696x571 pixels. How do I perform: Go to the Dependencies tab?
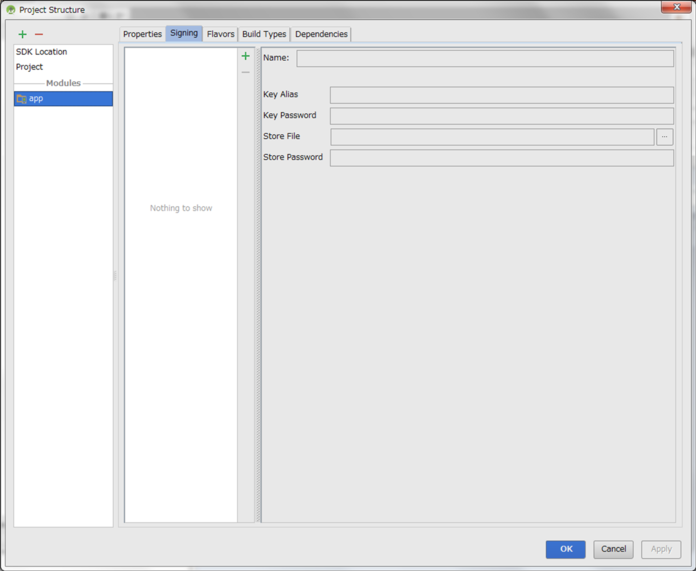[321, 34]
